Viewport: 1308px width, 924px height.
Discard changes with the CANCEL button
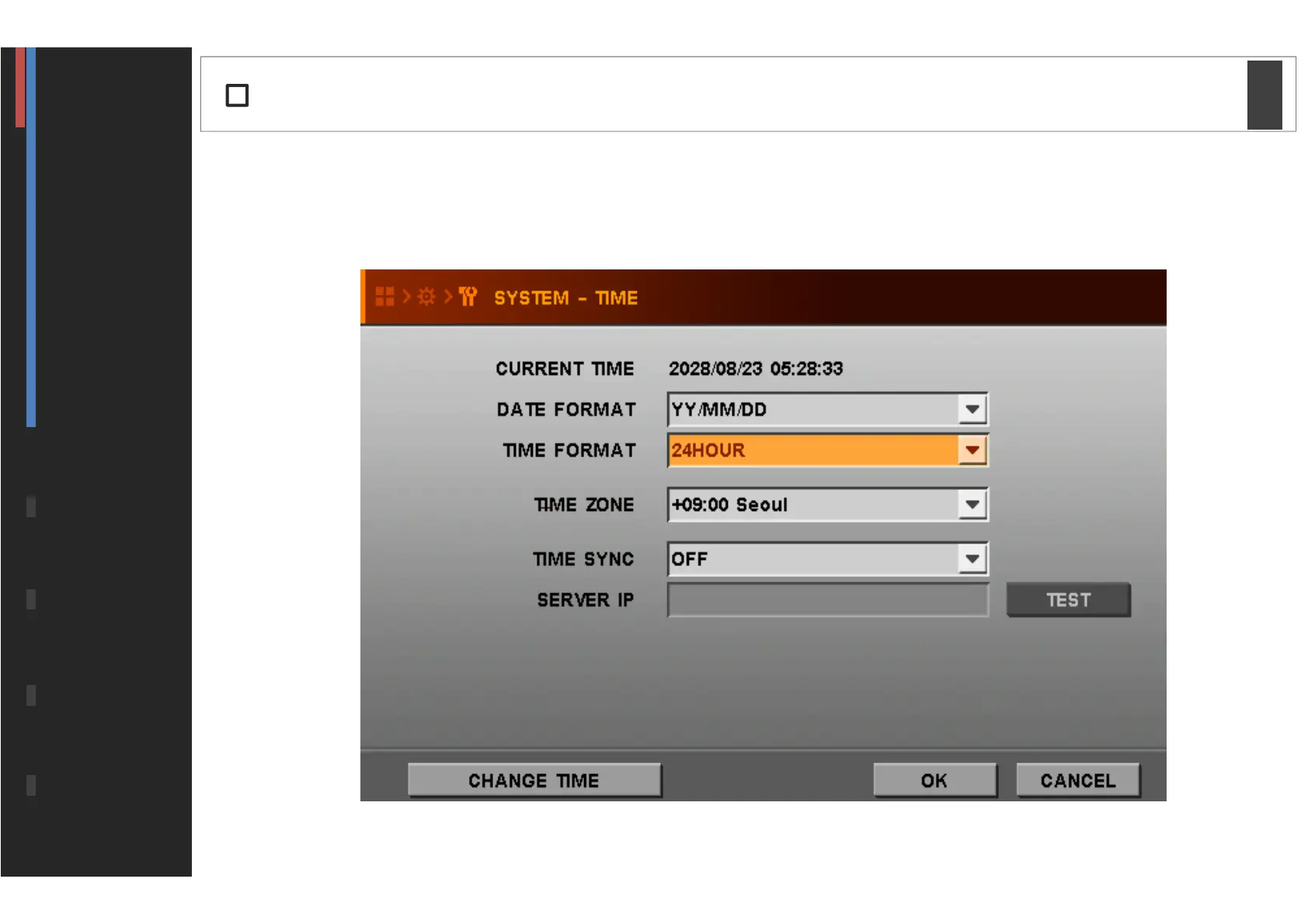coord(1077,780)
